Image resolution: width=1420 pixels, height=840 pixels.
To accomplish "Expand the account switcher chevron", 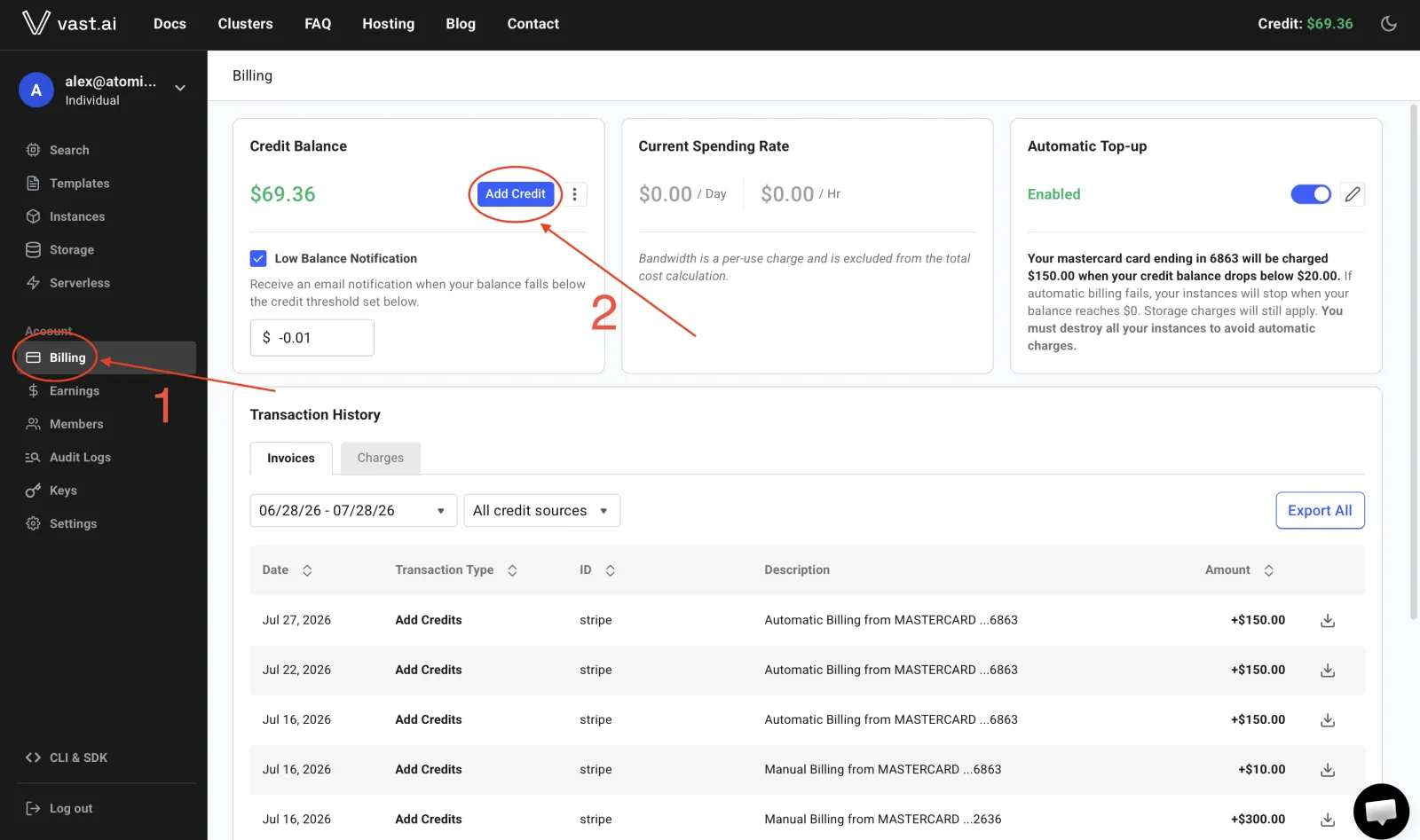I will [x=180, y=88].
